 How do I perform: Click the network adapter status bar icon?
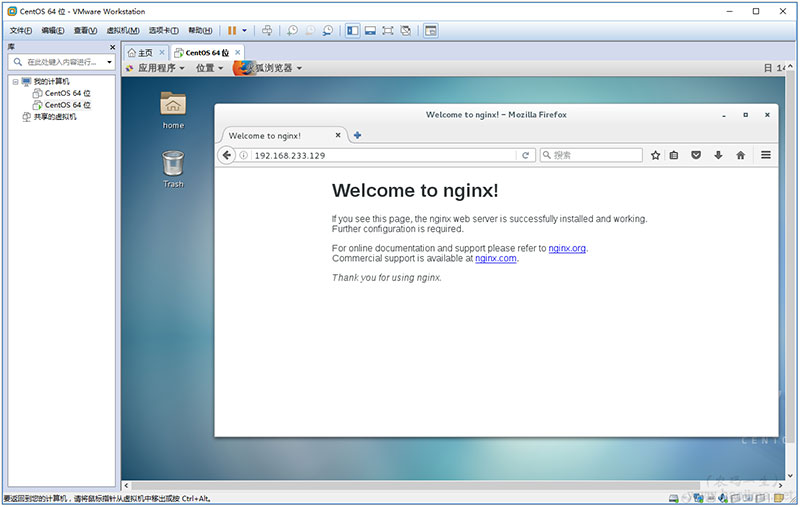point(698,499)
